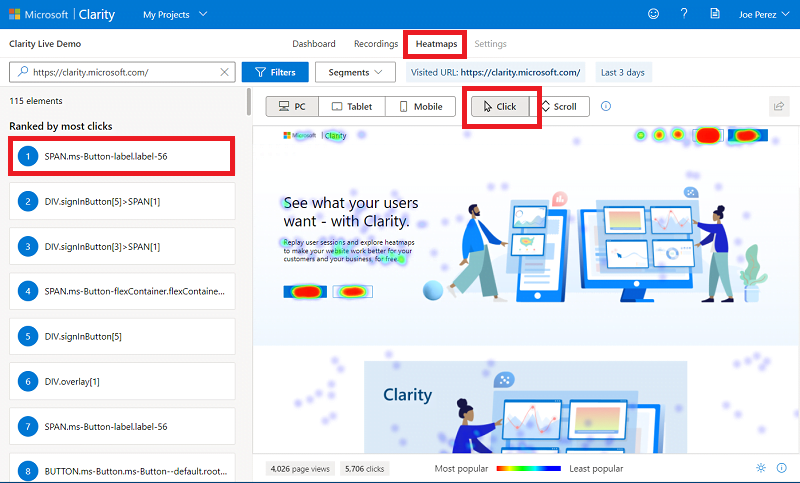Select element 1 SPAN.ms-Button-label.label-56
Image resolution: width=800 pixels, height=483 pixels.
click(122, 157)
